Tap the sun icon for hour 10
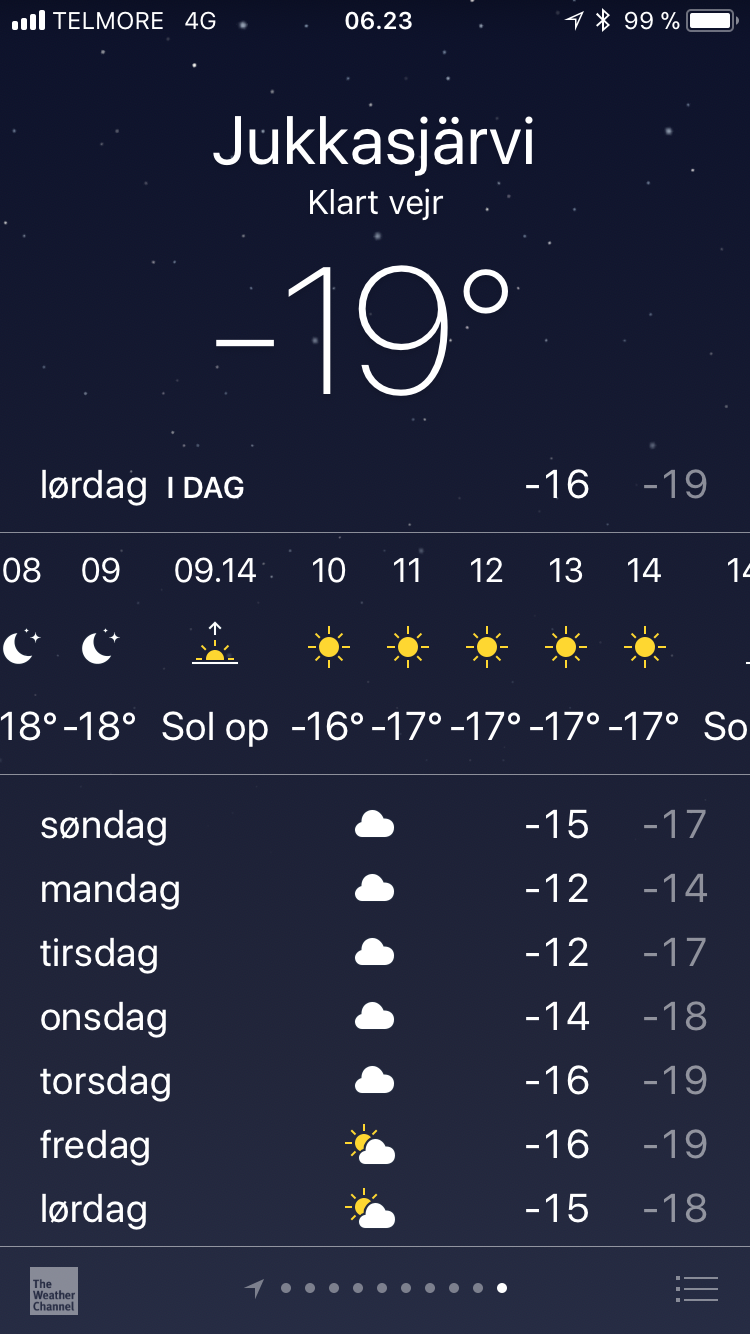Viewport: 750px width, 1334px height. pos(328,648)
